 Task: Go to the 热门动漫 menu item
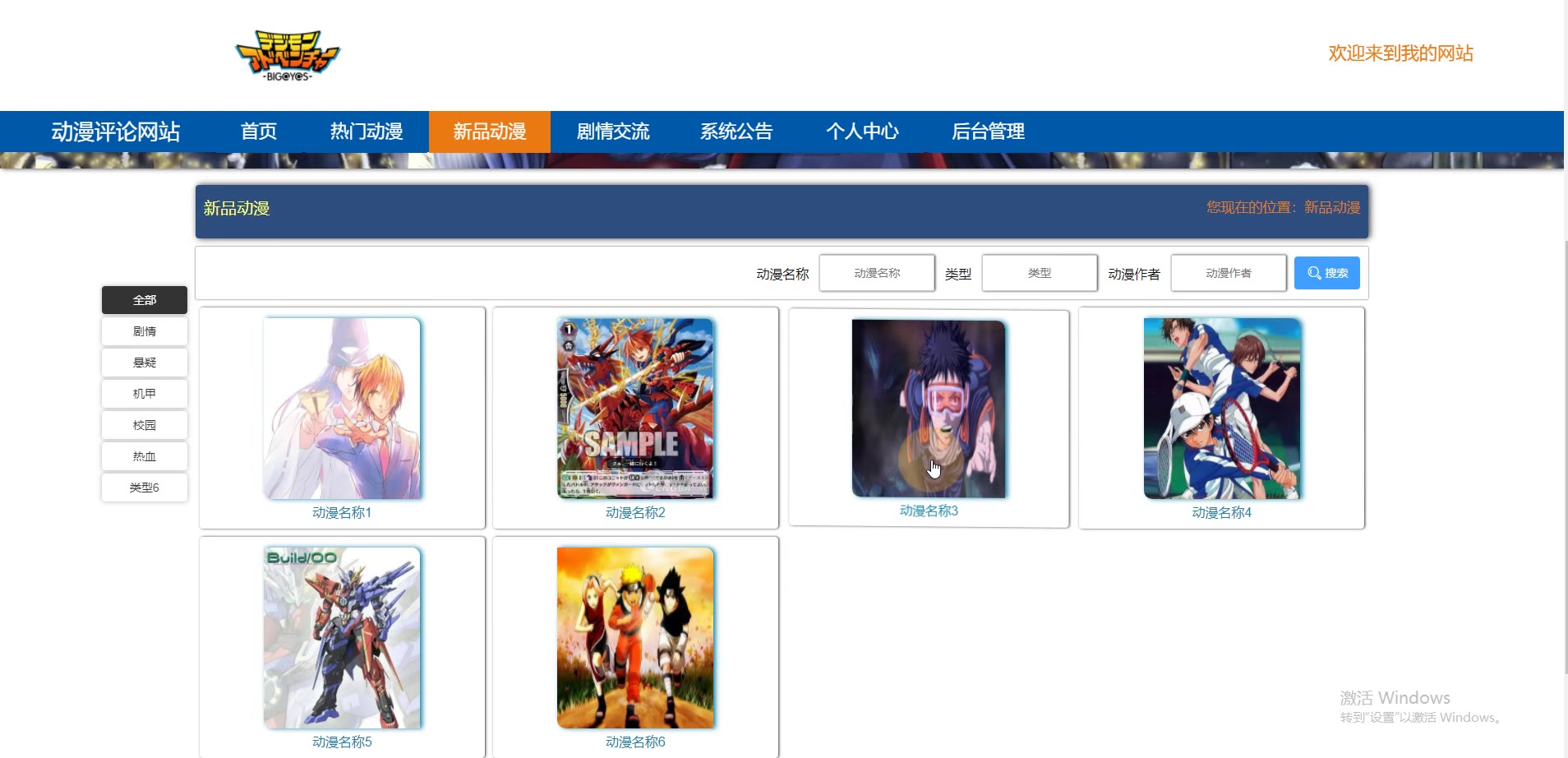tap(367, 132)
